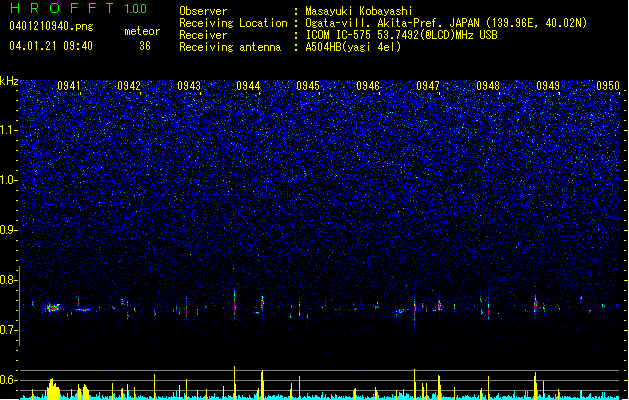Click the 'Receiver' field label
This screenshot has width=629, height=400.
click(203, 35)
